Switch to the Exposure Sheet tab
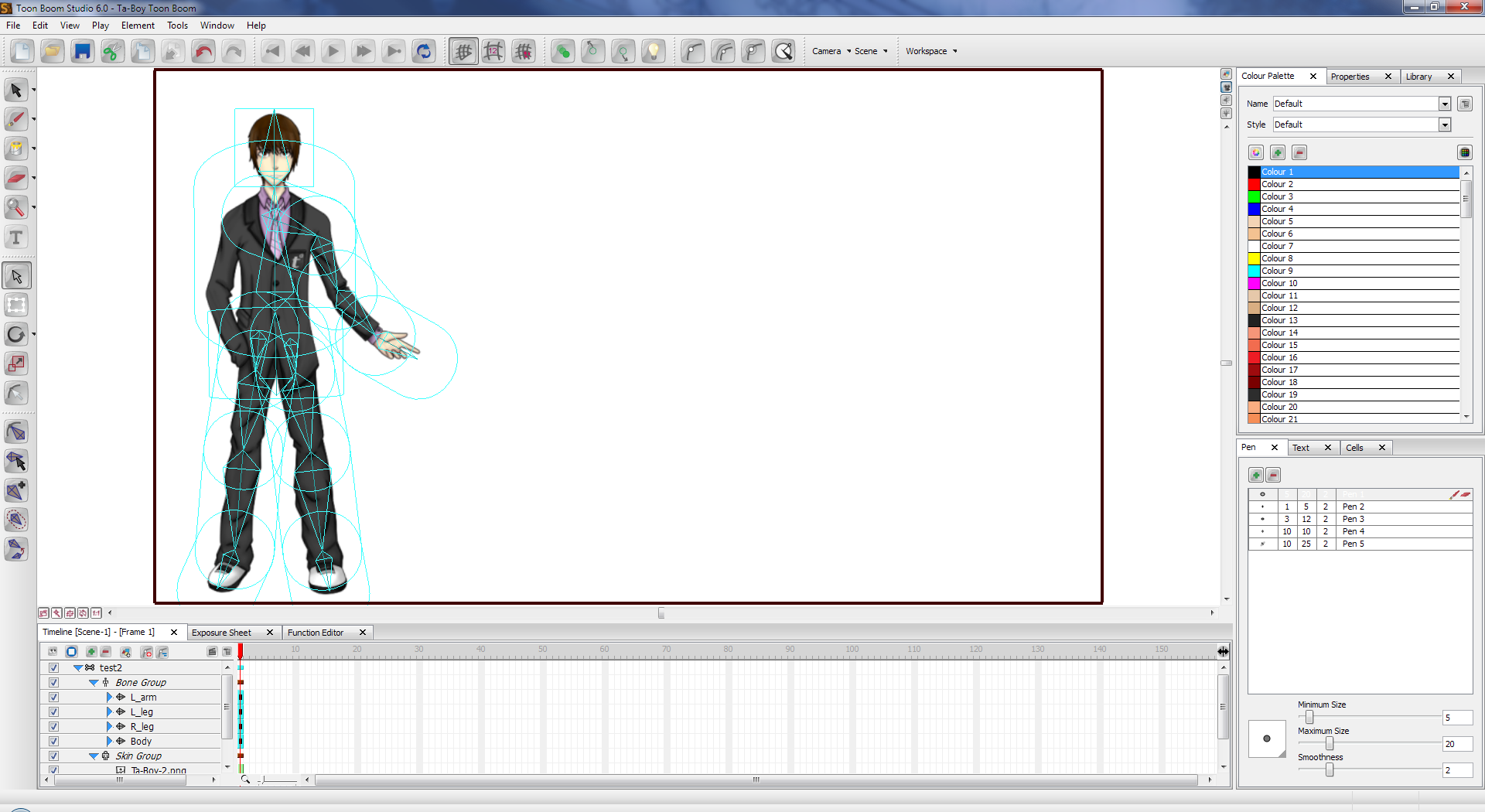 222,632
